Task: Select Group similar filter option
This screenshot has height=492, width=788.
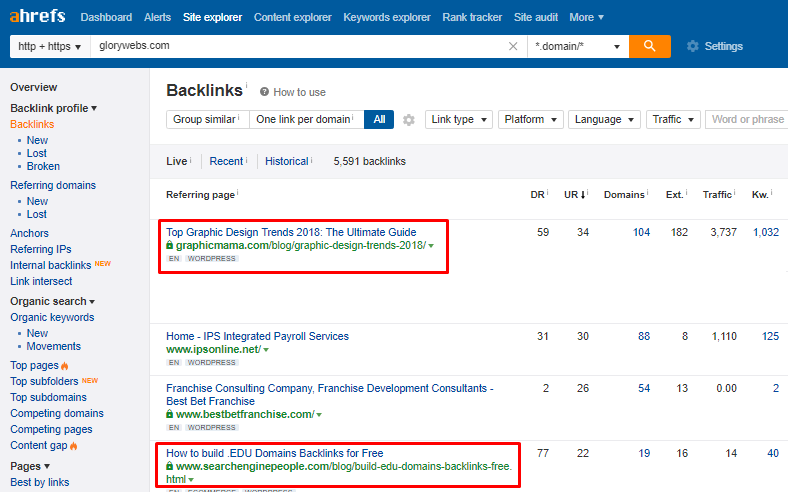Action: 207,120
